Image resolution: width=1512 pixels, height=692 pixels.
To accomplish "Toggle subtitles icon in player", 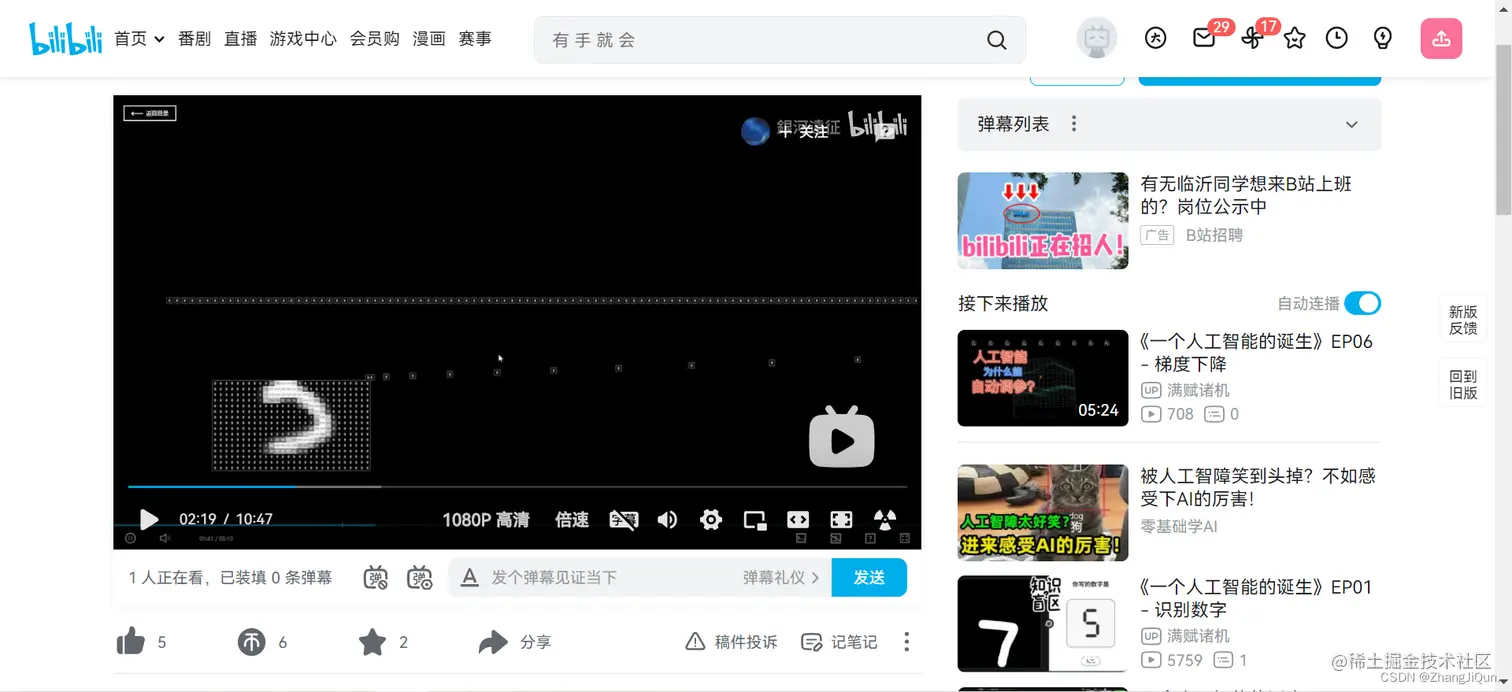I will (x=624, y=519).
